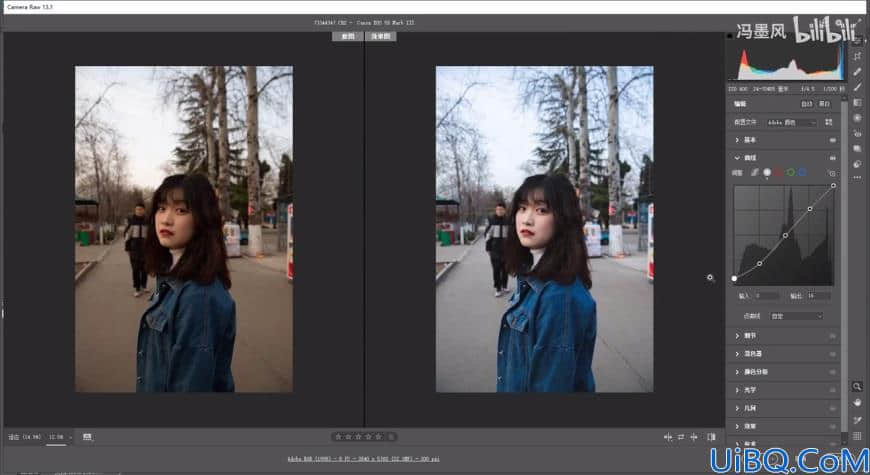Open the three-dots More options menu
Image resolution: width=870 pixels, height=475 pixels.
click(x=857, y=178)
